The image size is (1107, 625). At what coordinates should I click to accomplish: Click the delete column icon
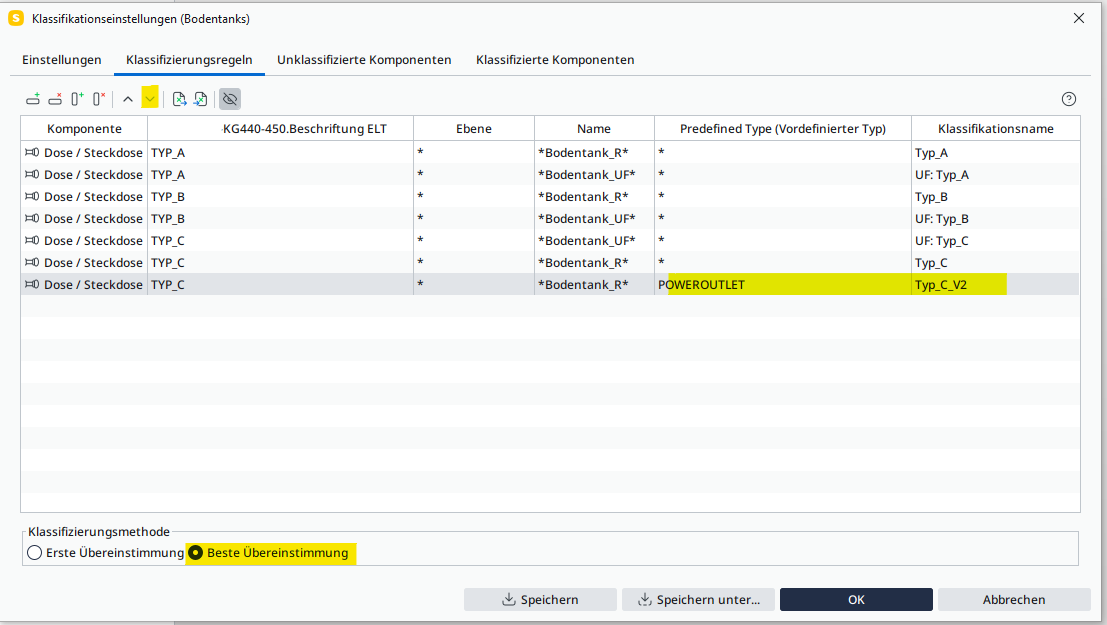pyautogui.click(x=99, y=99)
